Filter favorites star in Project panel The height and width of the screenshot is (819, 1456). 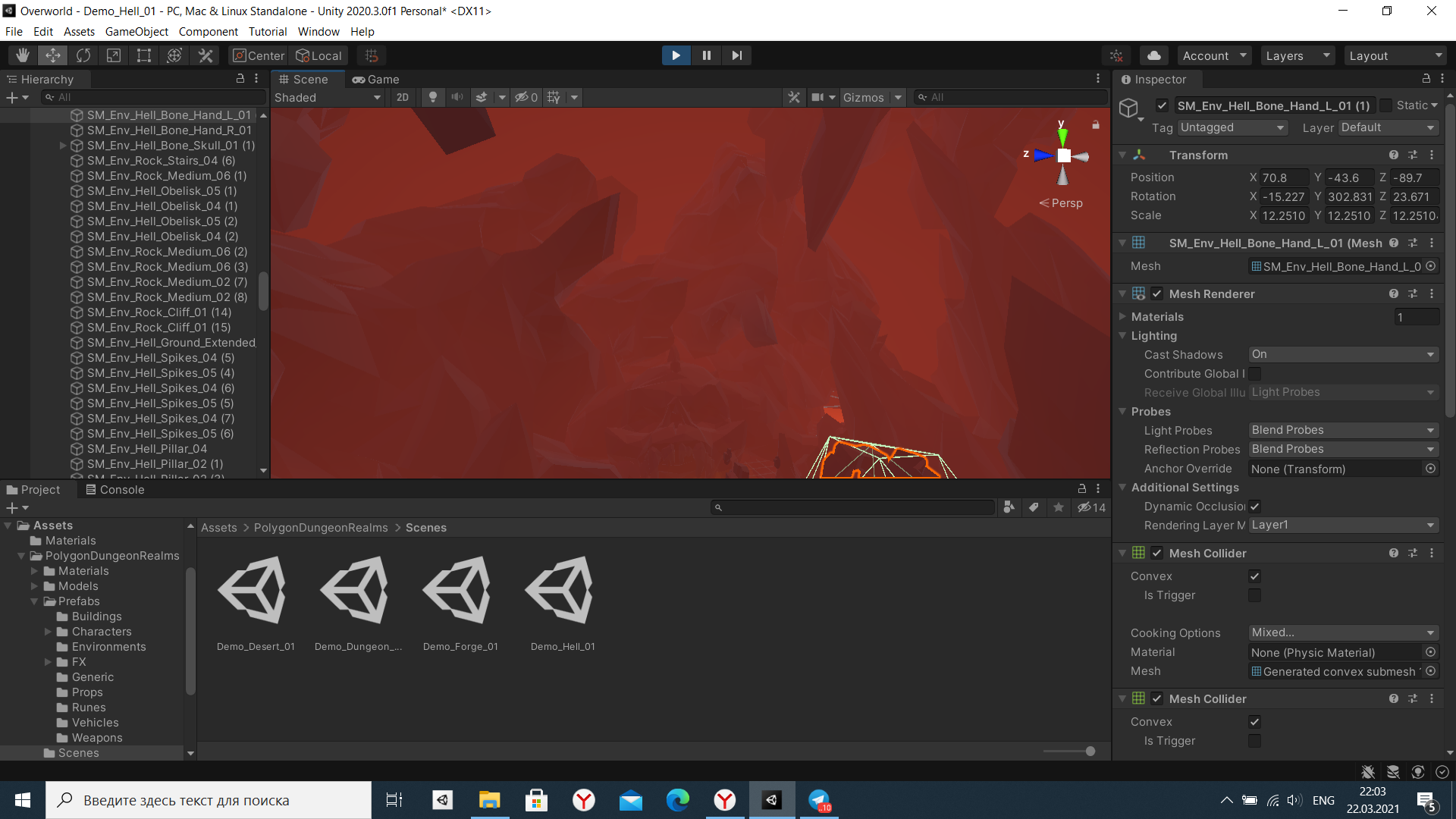(1059, 507)
